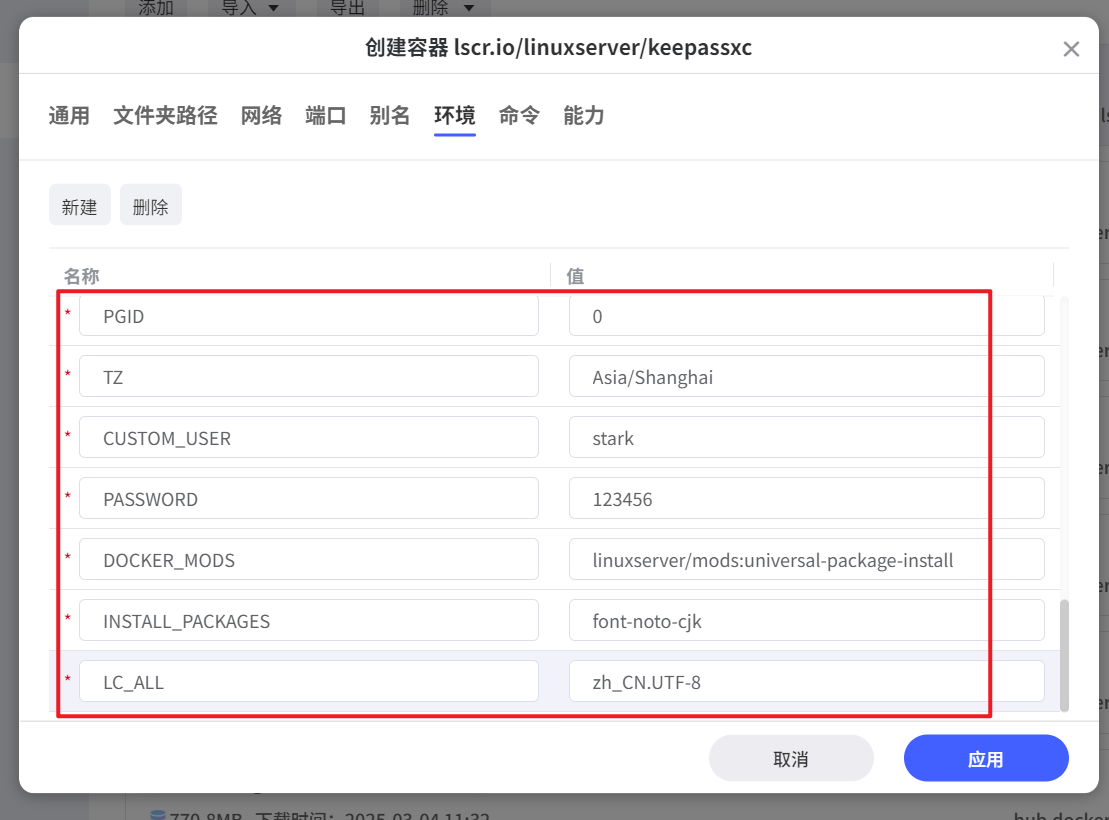Apply settings with the 应用 button
The image size is (1109, 820).
coord(986,758)
